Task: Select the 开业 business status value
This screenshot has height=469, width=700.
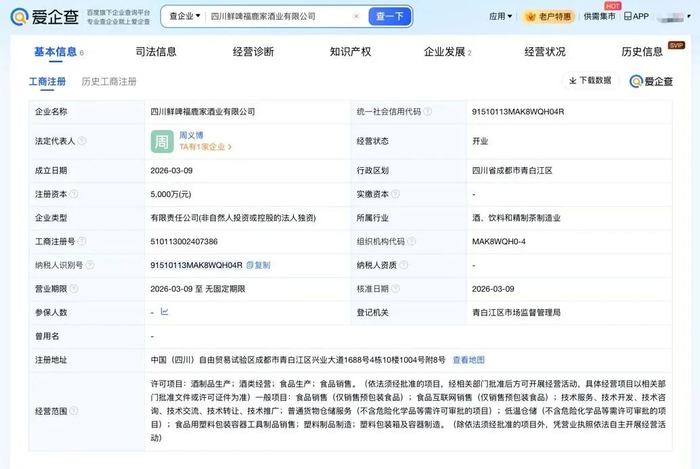Action: (x=480, y=141)
